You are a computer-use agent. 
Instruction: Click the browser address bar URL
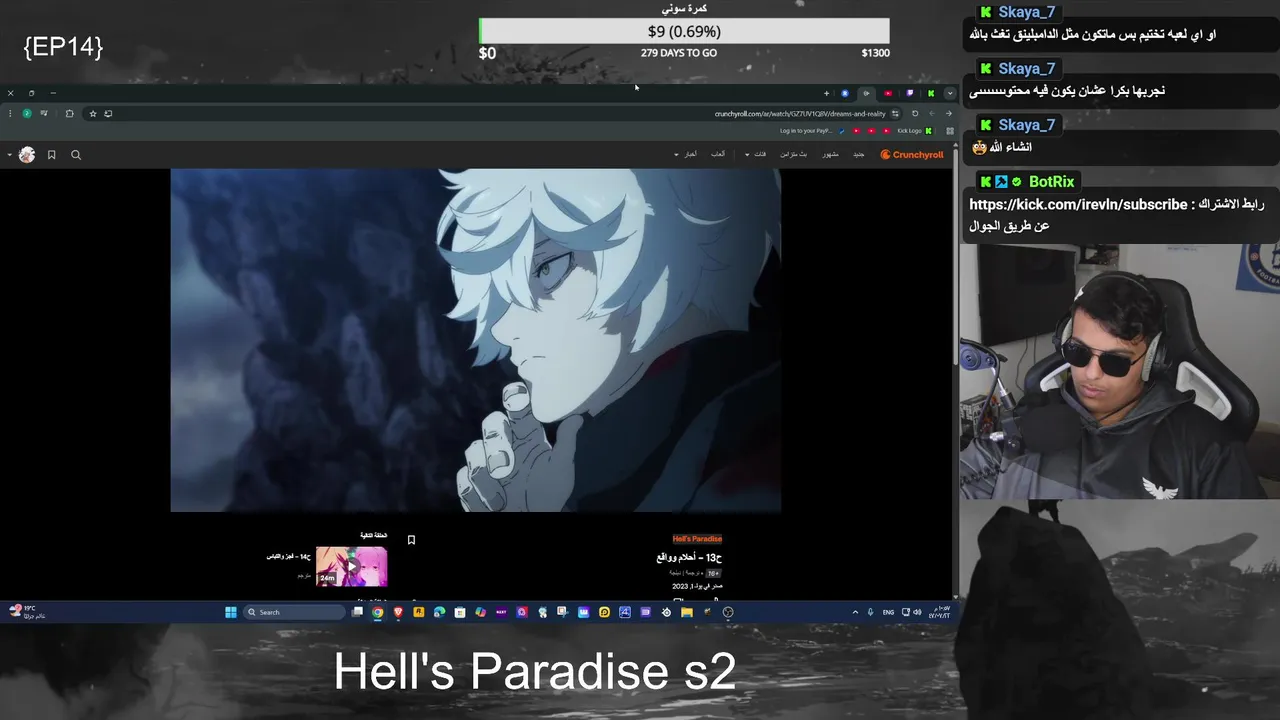(800, 114)
